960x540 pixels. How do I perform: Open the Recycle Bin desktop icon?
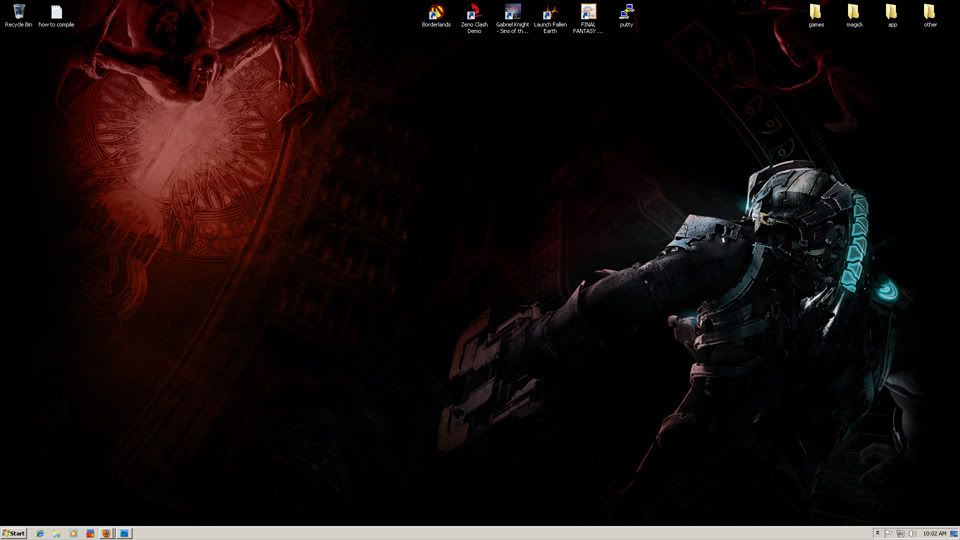pos(18,13)
